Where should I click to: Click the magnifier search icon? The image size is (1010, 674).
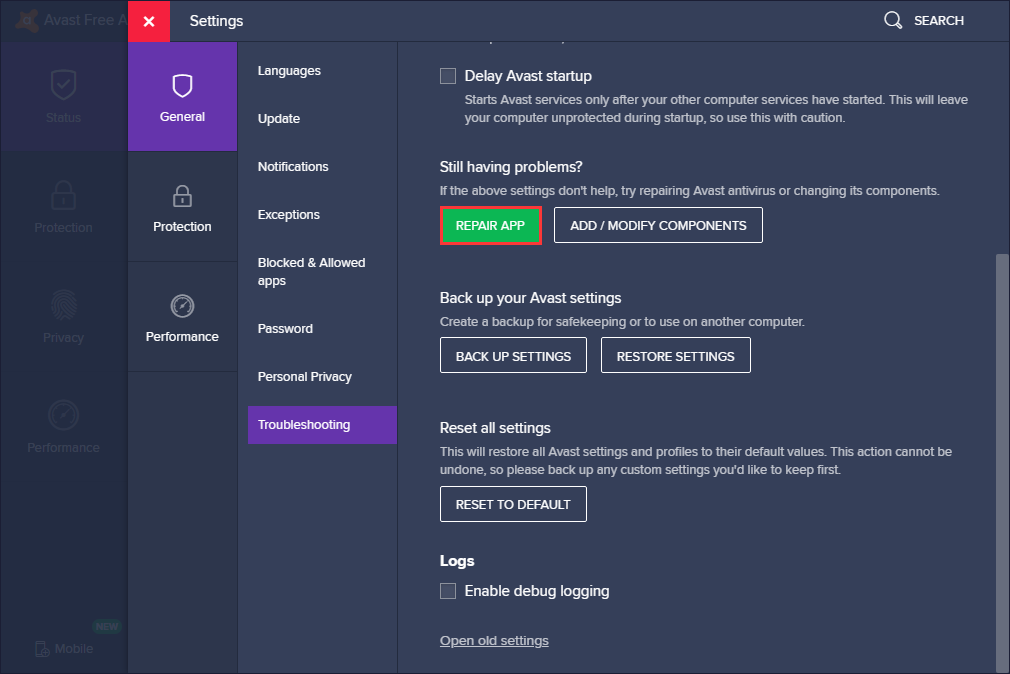click(893, 20)
